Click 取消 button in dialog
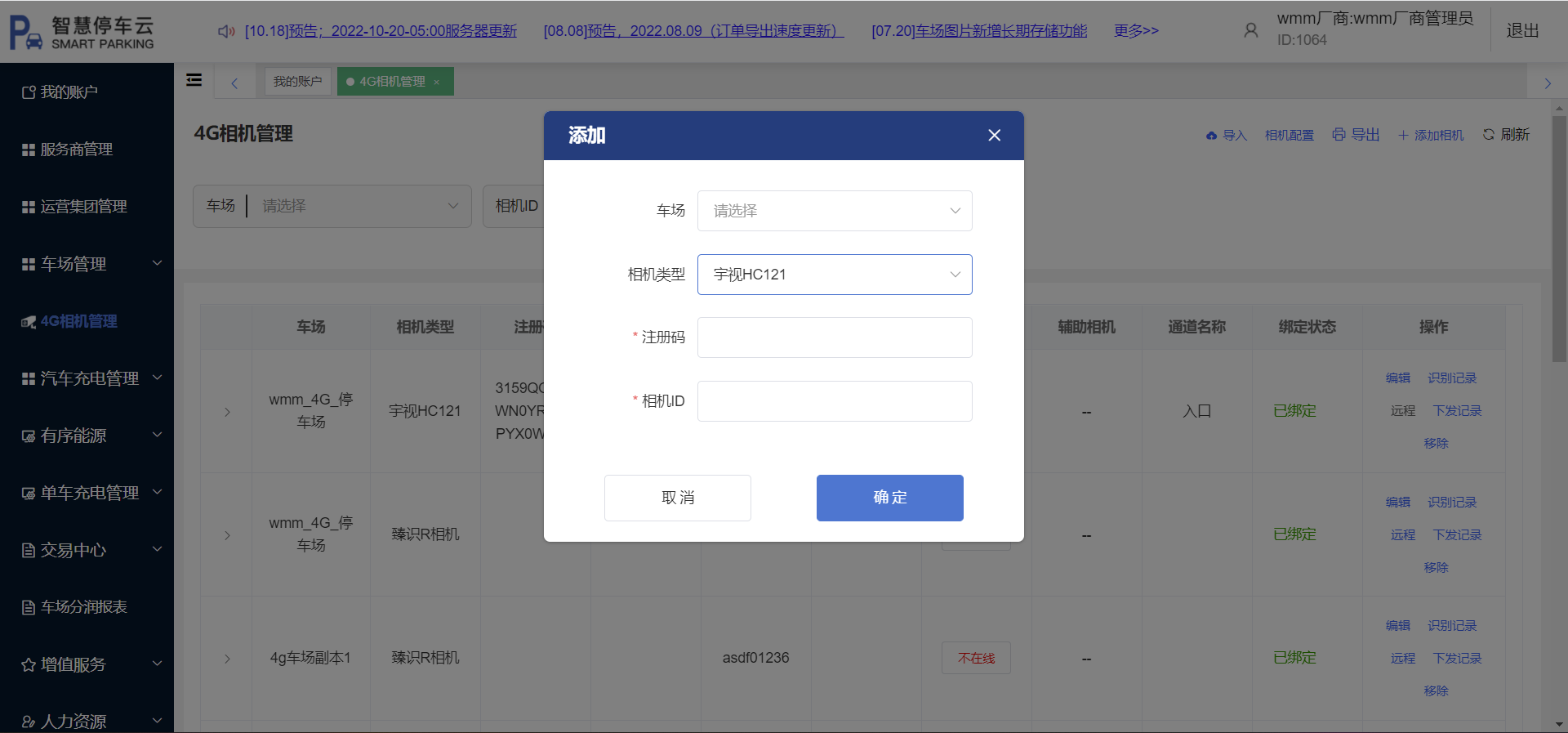 click(678, 498)
